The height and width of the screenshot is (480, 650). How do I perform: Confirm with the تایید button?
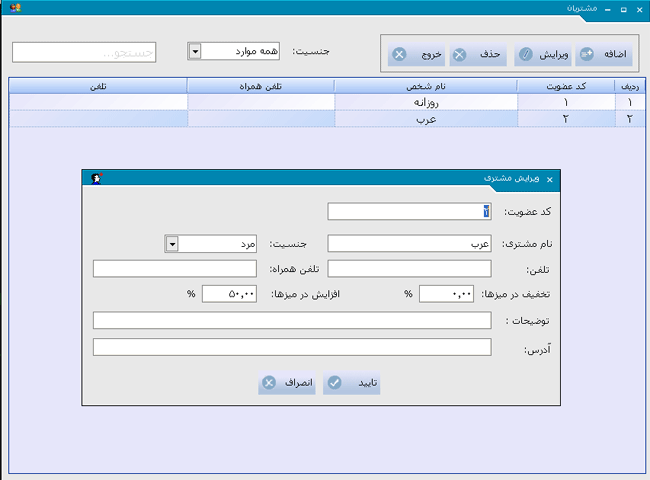pyautogui.click(x=352, y=383)
